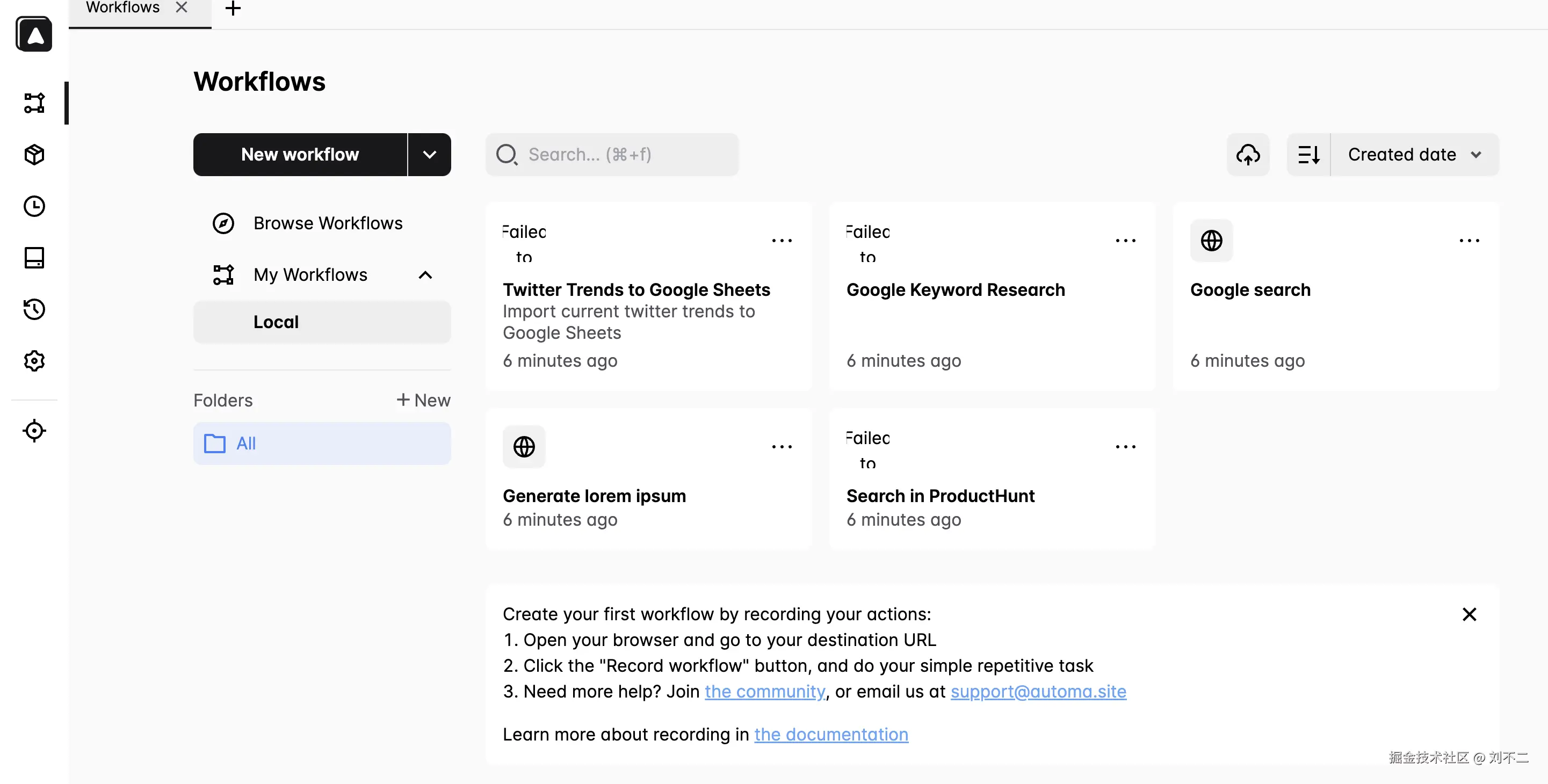The width and height of the screenshot is (1548, 784).
Task: Open the packages cube icon in sidebar
Action: point(34,155)
